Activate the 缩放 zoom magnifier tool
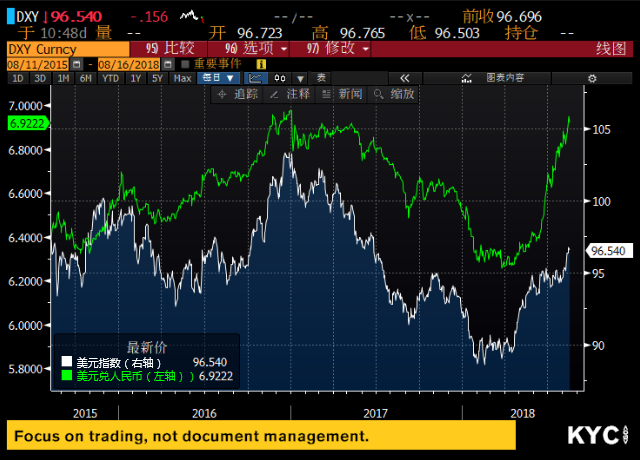640x460 pixels. coord(395,94)
